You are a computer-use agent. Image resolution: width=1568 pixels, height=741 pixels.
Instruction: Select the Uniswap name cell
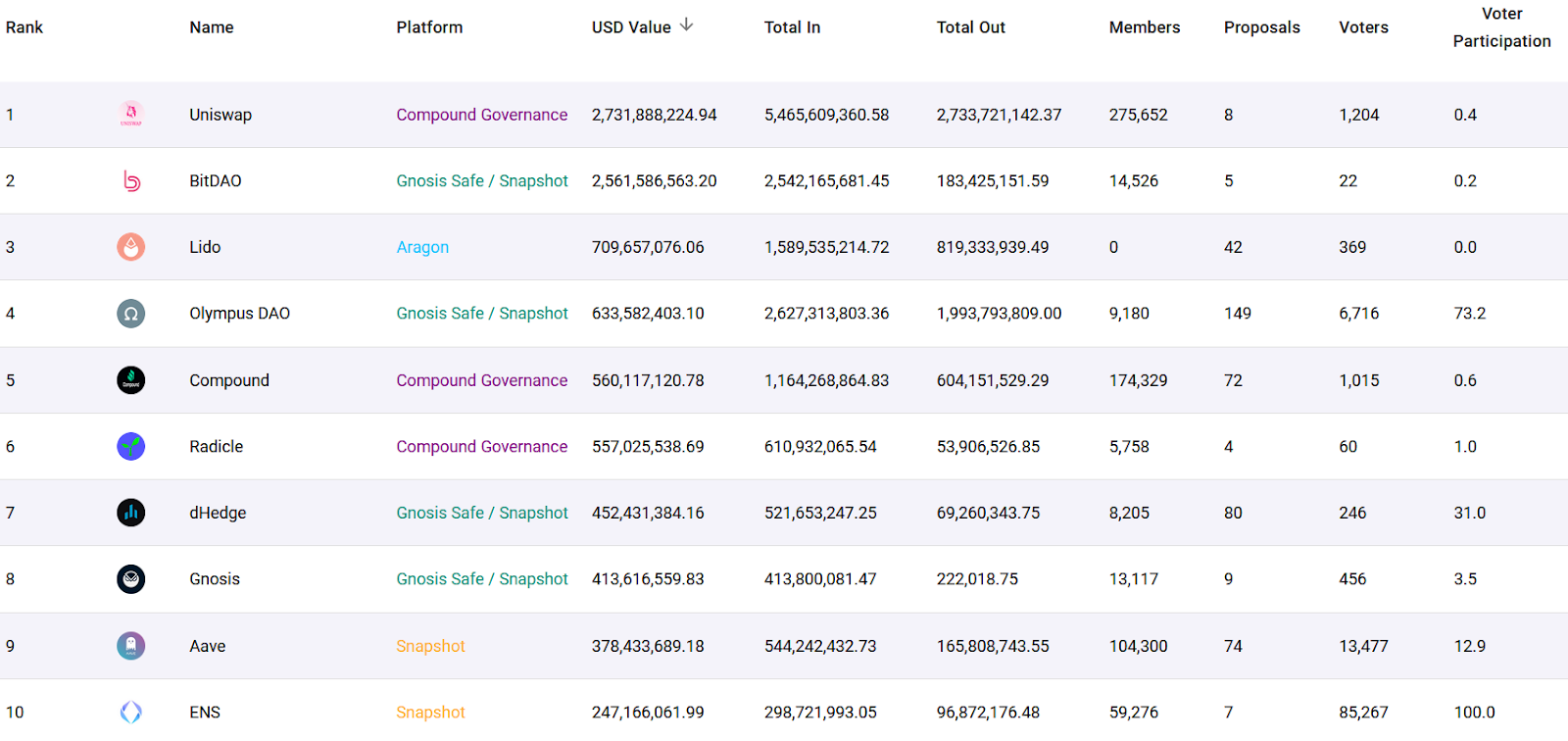(x=220, y=115)
